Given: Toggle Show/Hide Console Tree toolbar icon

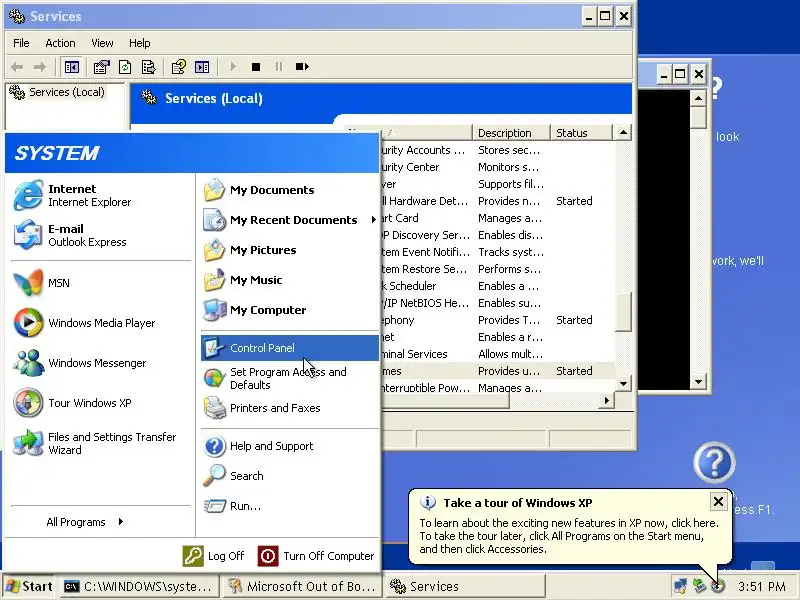Looking at the screenshot, I should 71,67.
